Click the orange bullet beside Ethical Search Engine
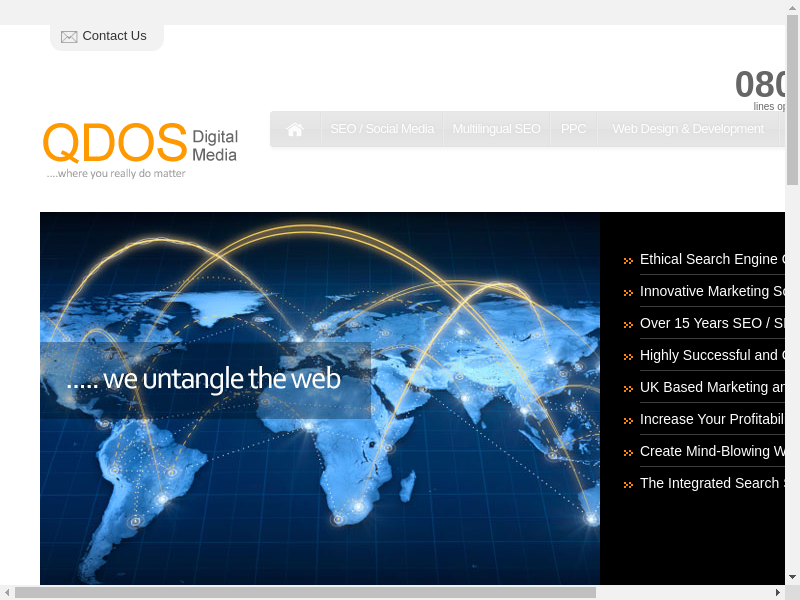The height and width of the screenshot is (600, 800). (x=628, y=261)
